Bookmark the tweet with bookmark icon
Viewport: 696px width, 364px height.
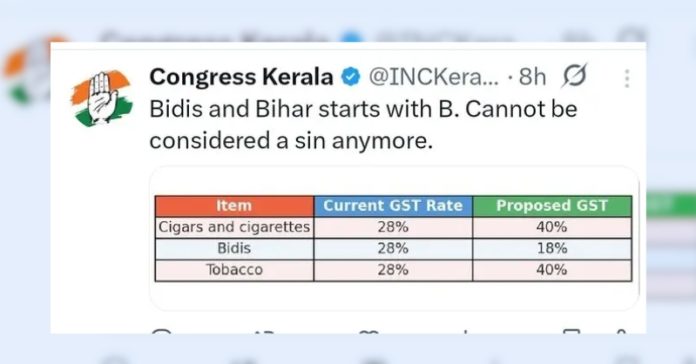(571, 331)
